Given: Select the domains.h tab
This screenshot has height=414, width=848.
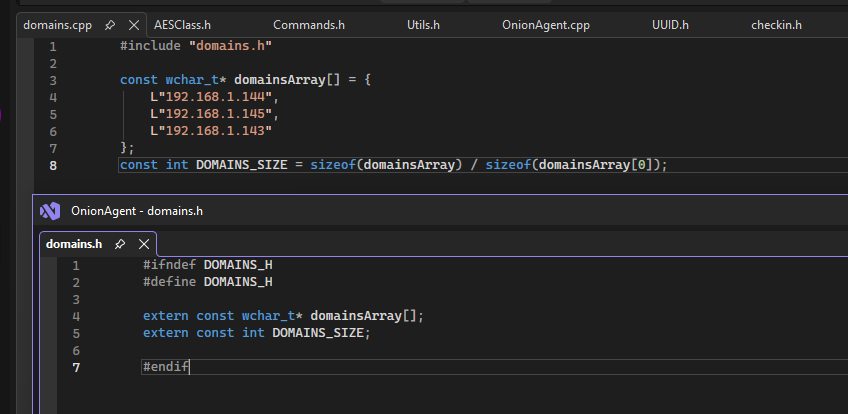Looking at the screenshot, I should pos(74,244).
